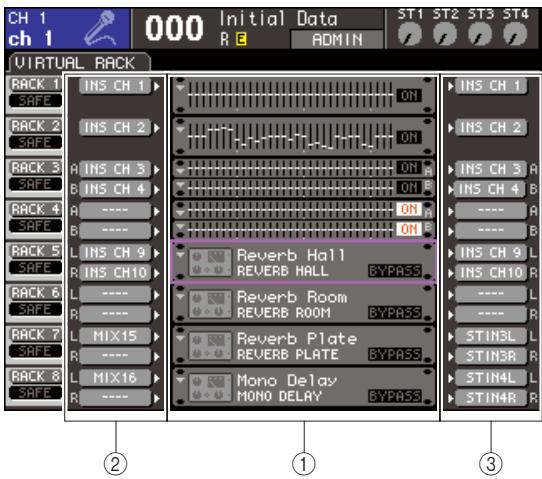Click the ST4 stereo knob
Viewport: 542px width, 479px height.
pos(515,34)
